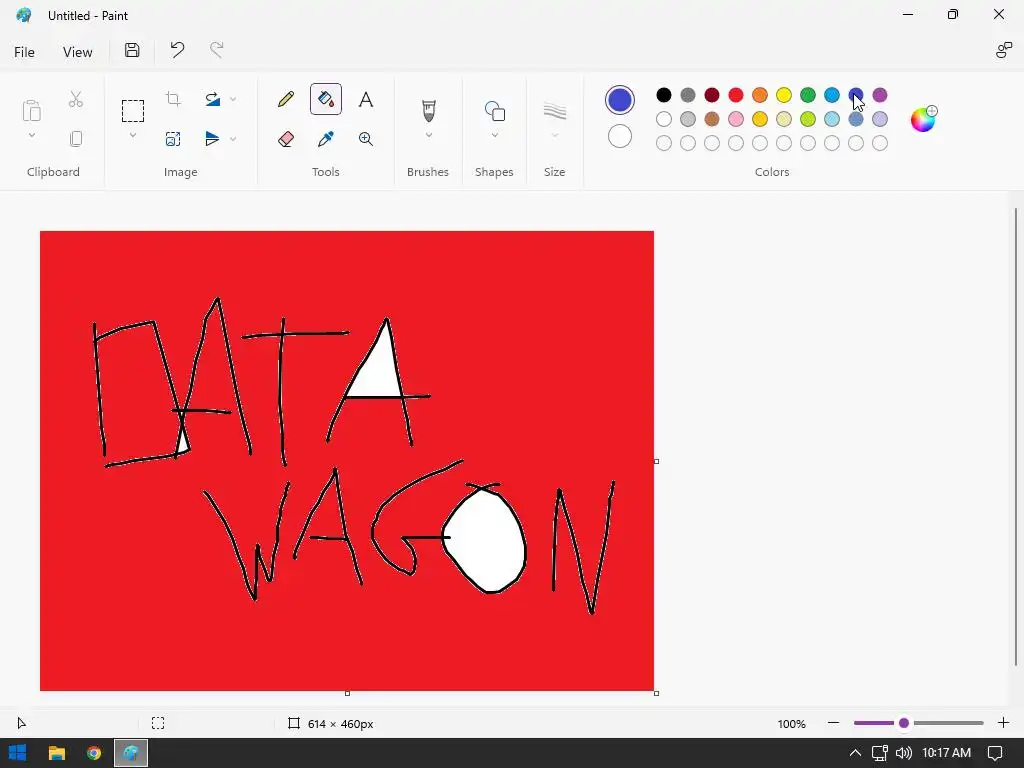Expand the Size dropdown chevron

pos(554,135)
